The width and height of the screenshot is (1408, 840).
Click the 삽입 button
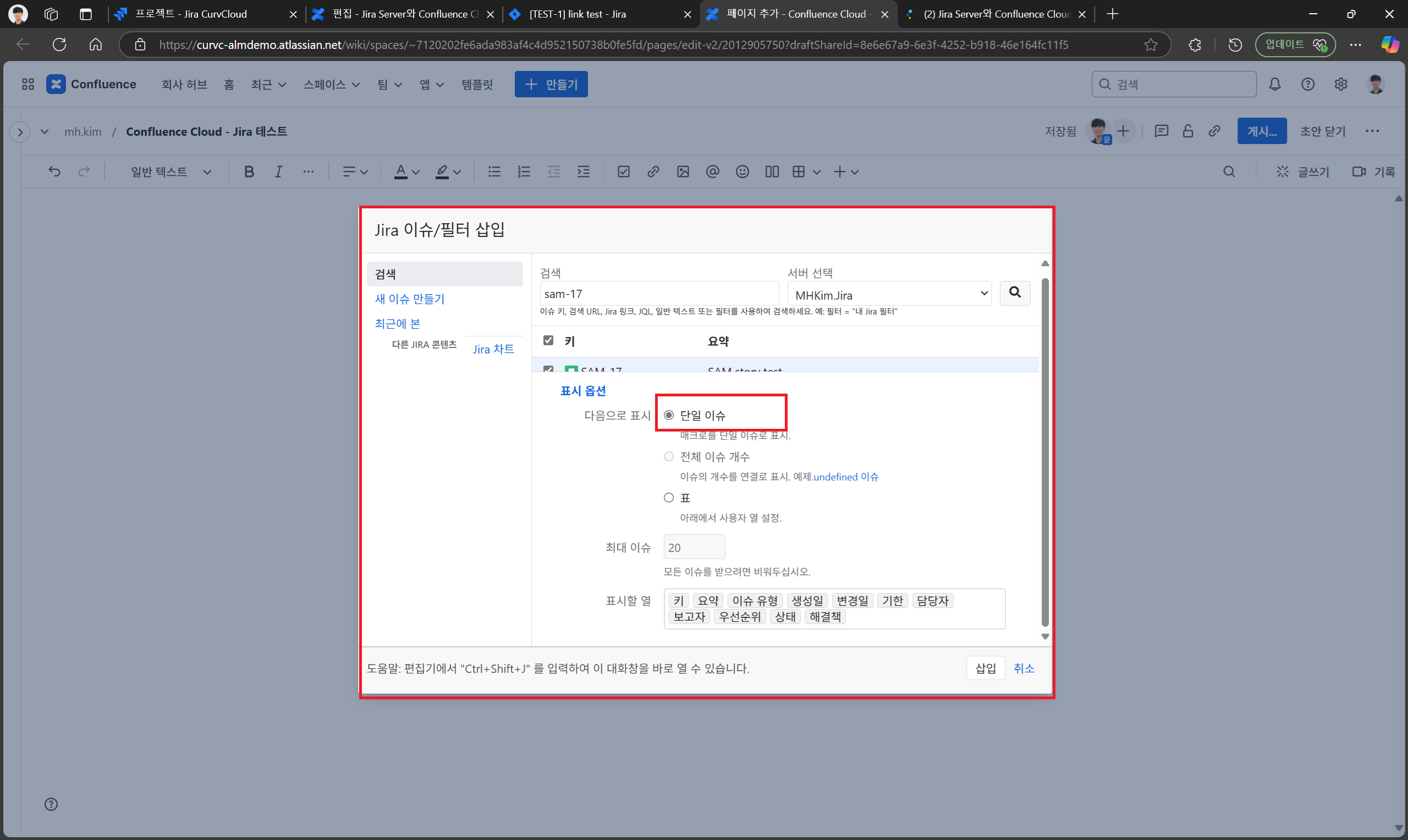986,668
